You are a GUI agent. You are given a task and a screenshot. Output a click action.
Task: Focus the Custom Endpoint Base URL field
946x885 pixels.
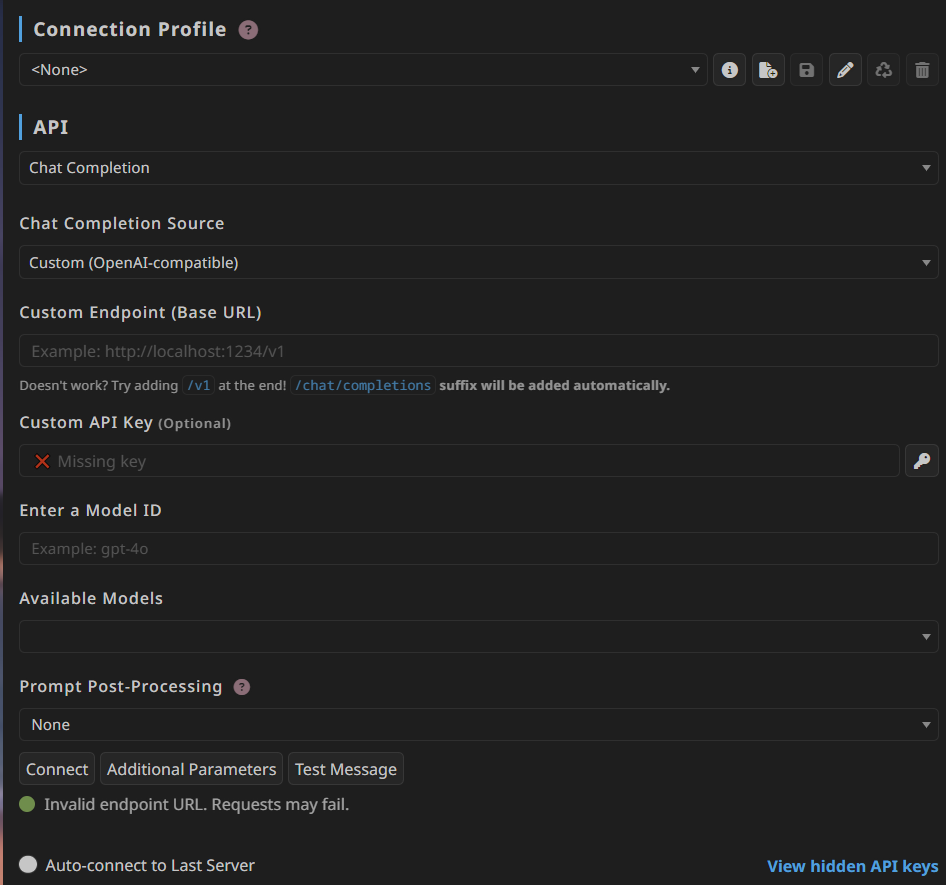(479, 351)
